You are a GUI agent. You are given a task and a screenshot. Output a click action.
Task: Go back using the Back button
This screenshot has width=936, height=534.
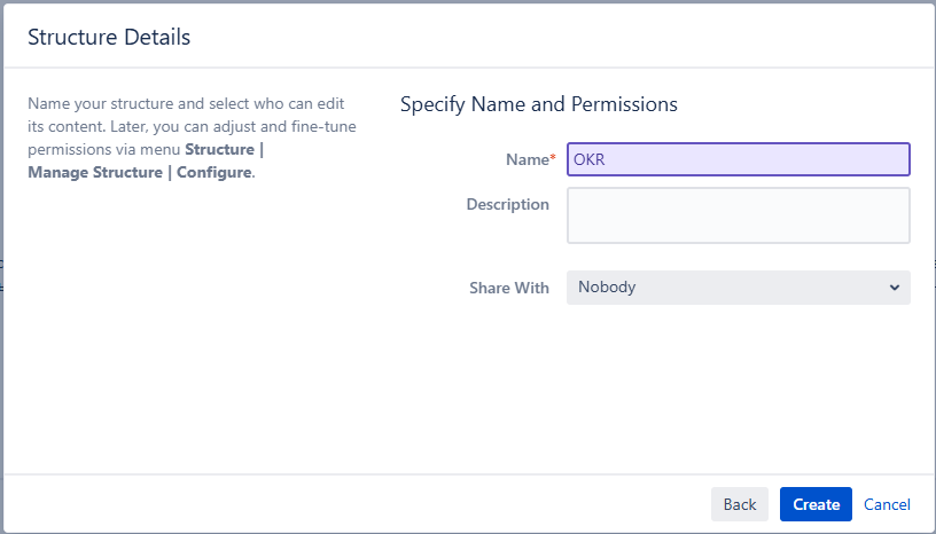739,504
